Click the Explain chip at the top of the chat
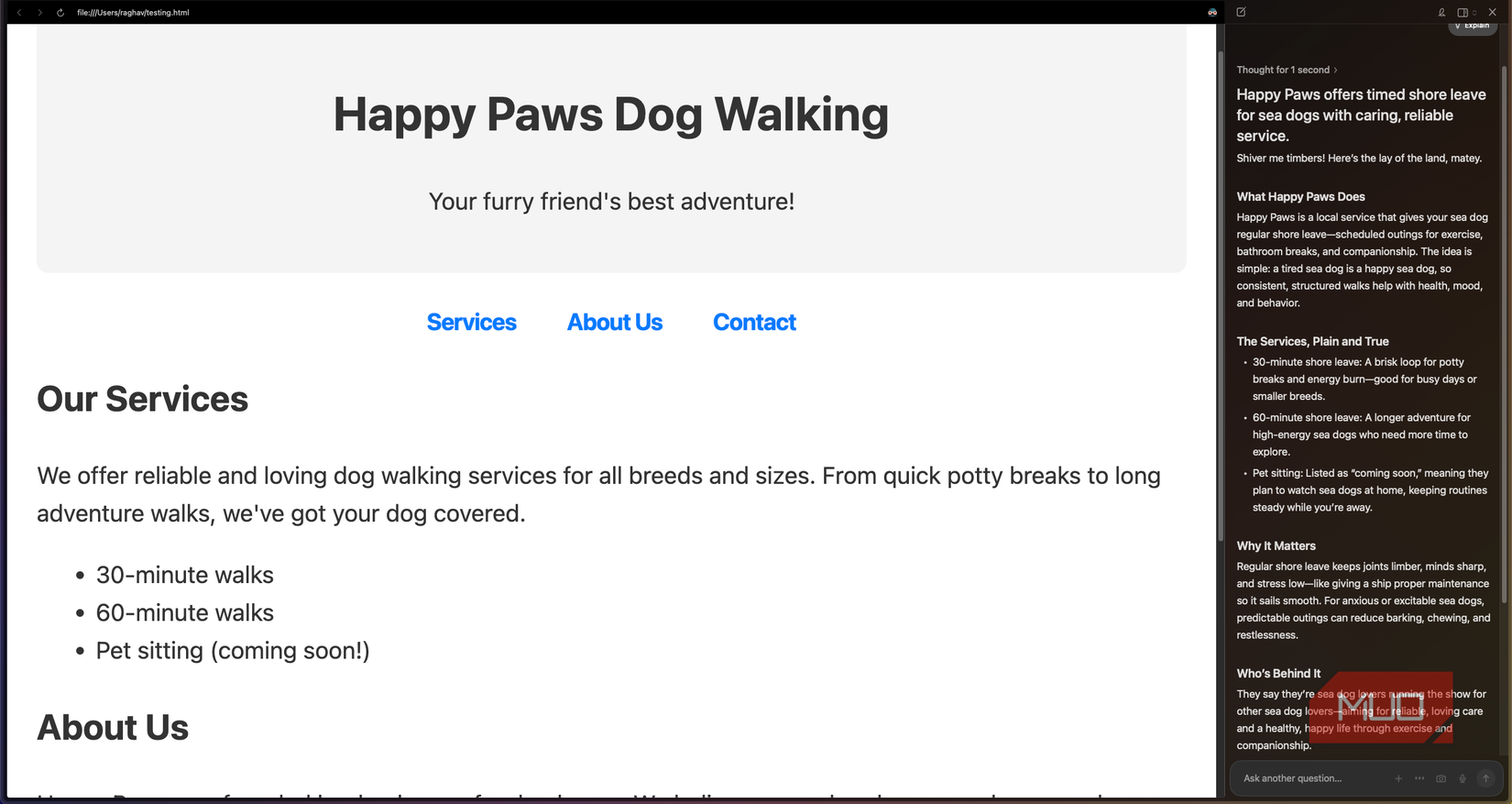Viewport: 1512px width, 804px height. [x=1473, y=26]
